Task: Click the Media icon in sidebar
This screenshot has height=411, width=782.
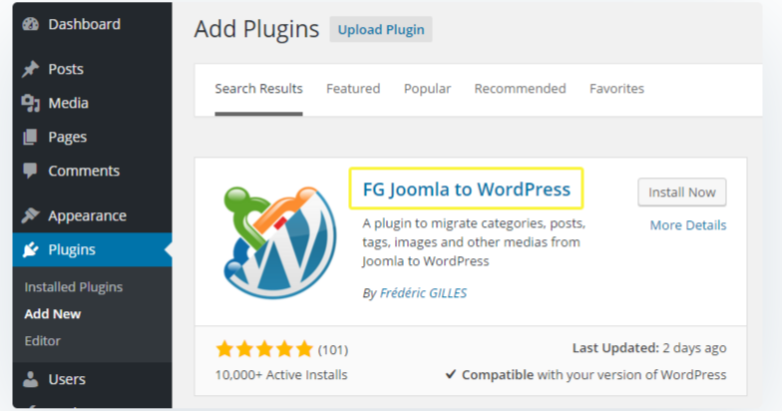Action: (x=30, y=103)
